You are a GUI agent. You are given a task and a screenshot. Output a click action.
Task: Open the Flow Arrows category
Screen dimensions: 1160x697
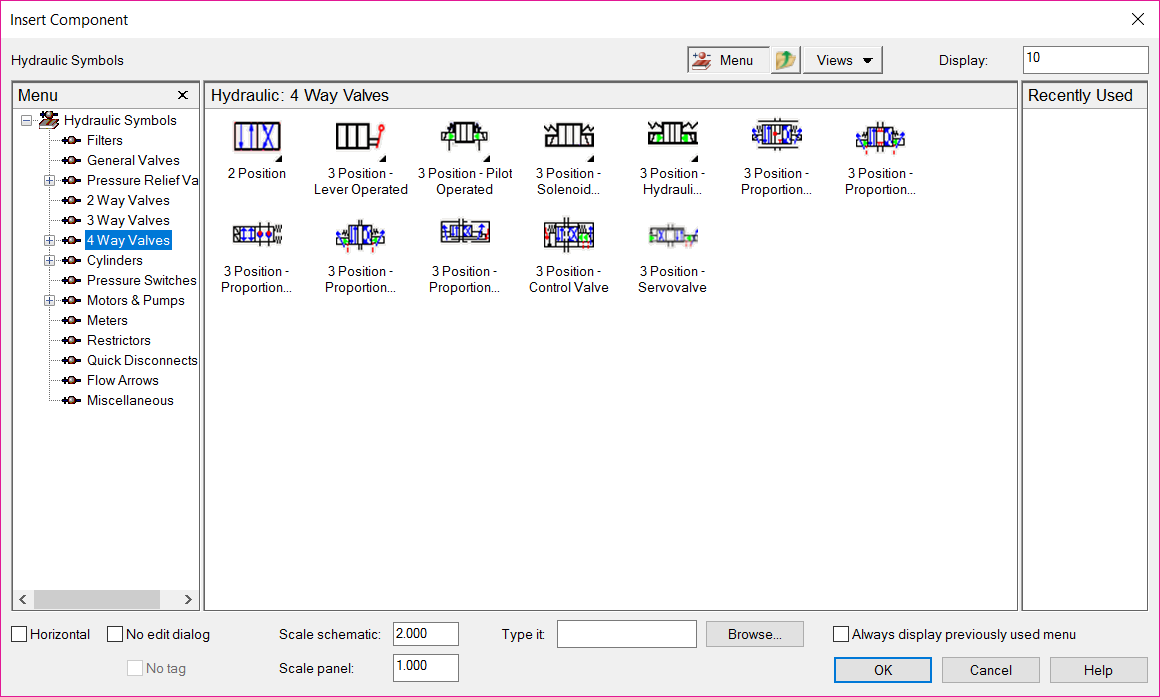(x=122, y=380)
